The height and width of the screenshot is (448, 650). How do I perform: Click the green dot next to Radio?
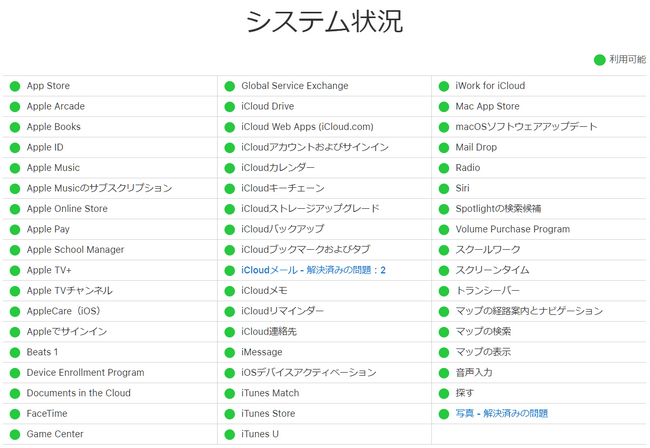pos(444,168)
